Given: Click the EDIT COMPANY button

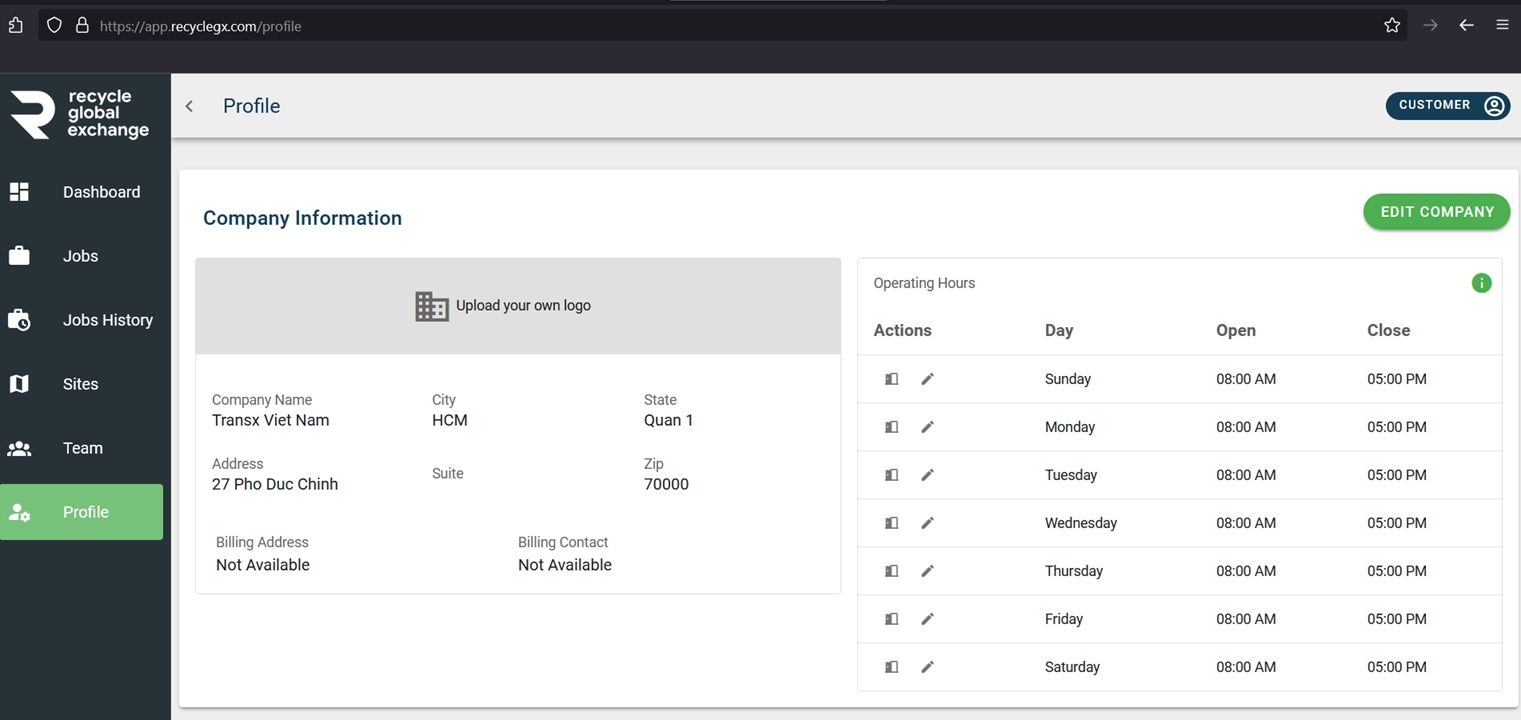Looking at the screenshot, I should [x=1436, y=212].
